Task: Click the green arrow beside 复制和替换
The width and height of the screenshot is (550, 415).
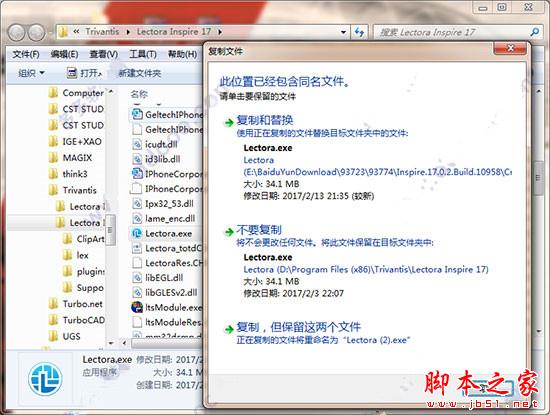Action: 229,122
